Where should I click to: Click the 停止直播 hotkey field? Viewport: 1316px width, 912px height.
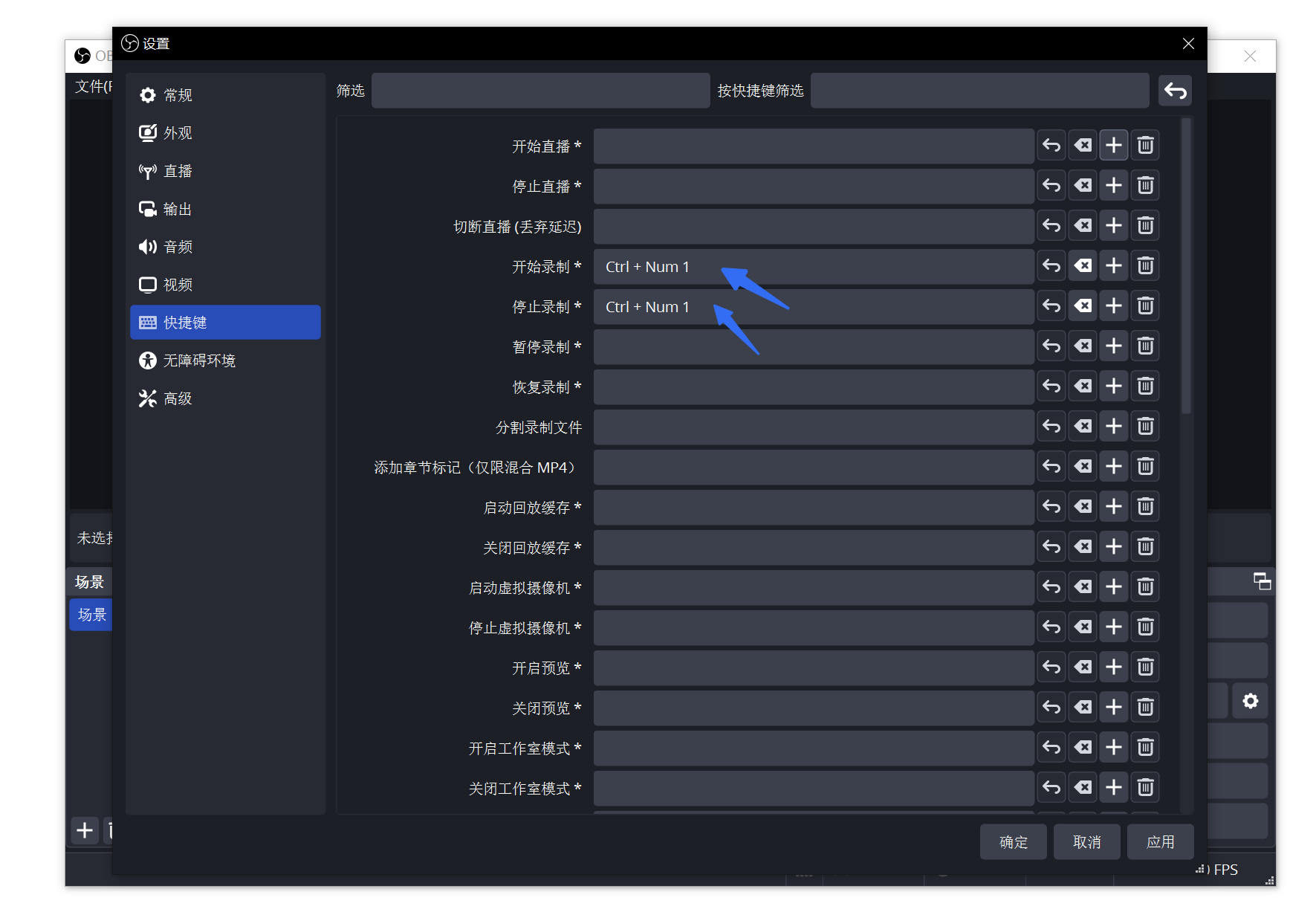click(814, 186)
